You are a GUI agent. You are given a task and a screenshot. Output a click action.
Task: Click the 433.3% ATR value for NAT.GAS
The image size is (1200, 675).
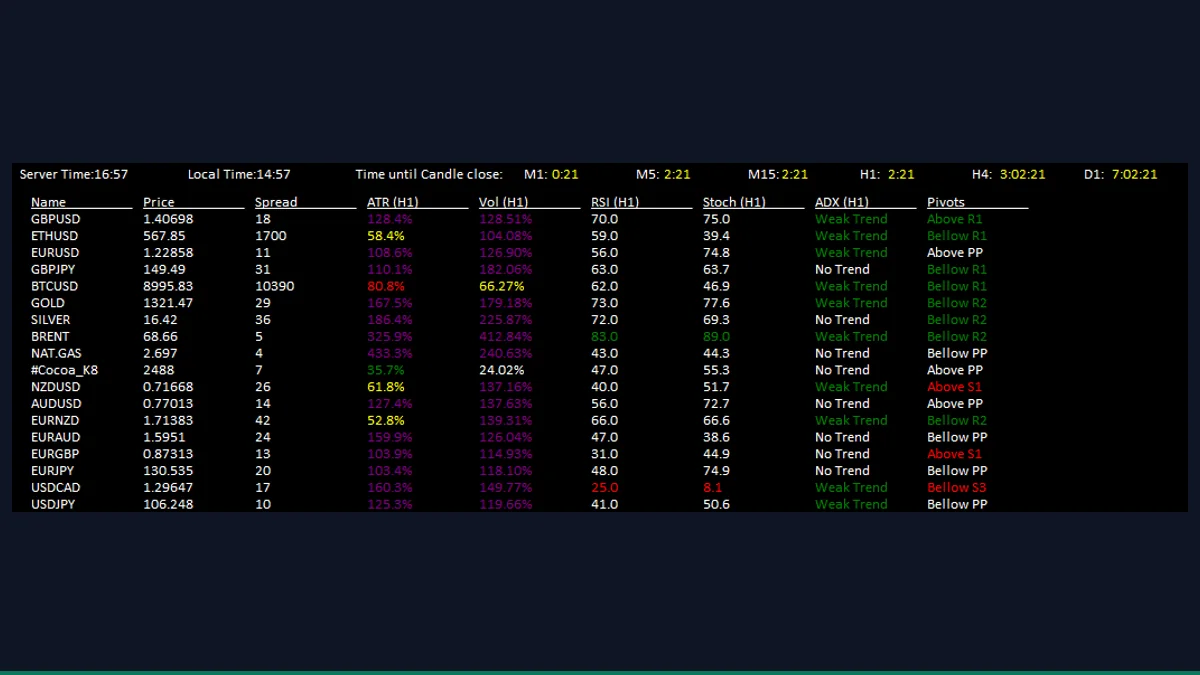pos(390,353)
